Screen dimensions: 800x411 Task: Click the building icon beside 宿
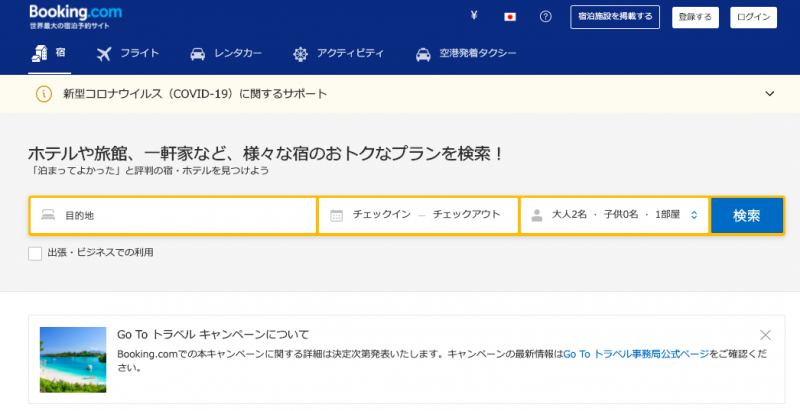pos(39,54)
